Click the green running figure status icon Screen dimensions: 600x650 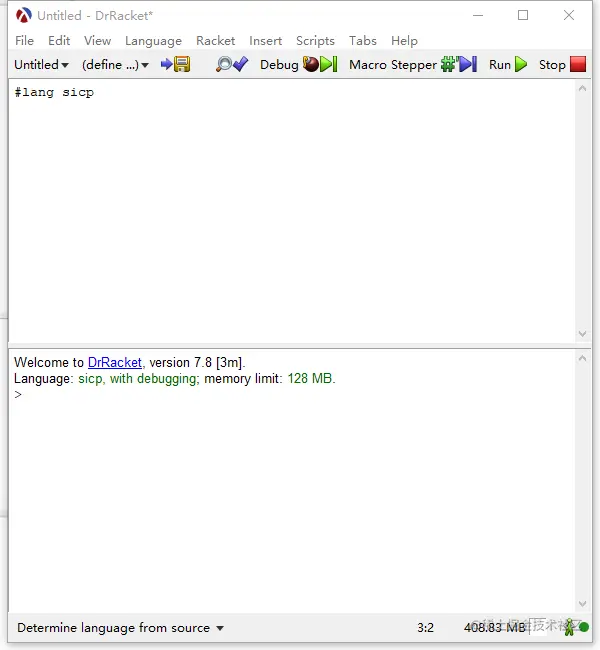[570, 627]
